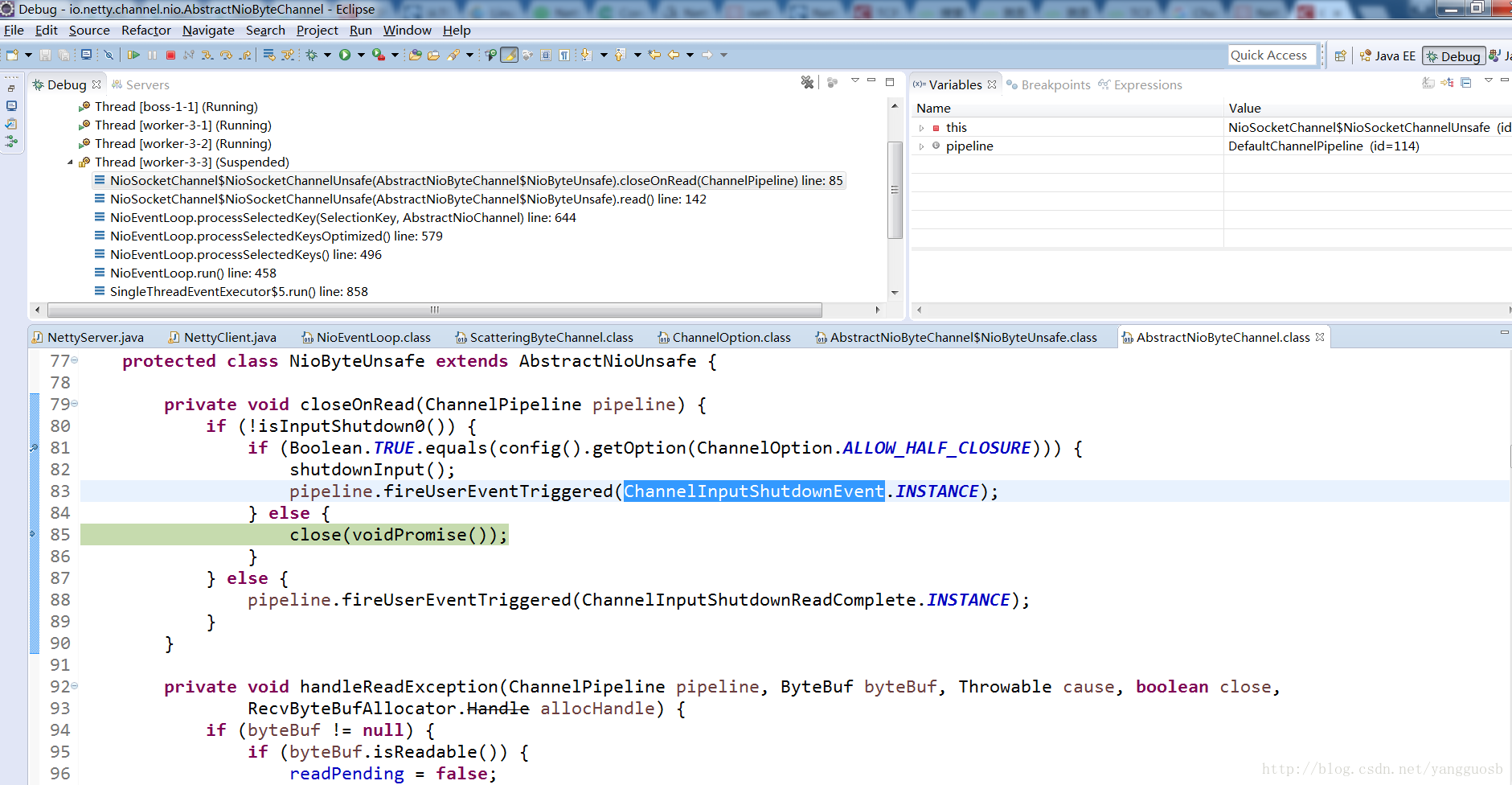
Task: Open the Debug launch dropdown arrow
Action: pyautogui.click(x=327, y=55)
